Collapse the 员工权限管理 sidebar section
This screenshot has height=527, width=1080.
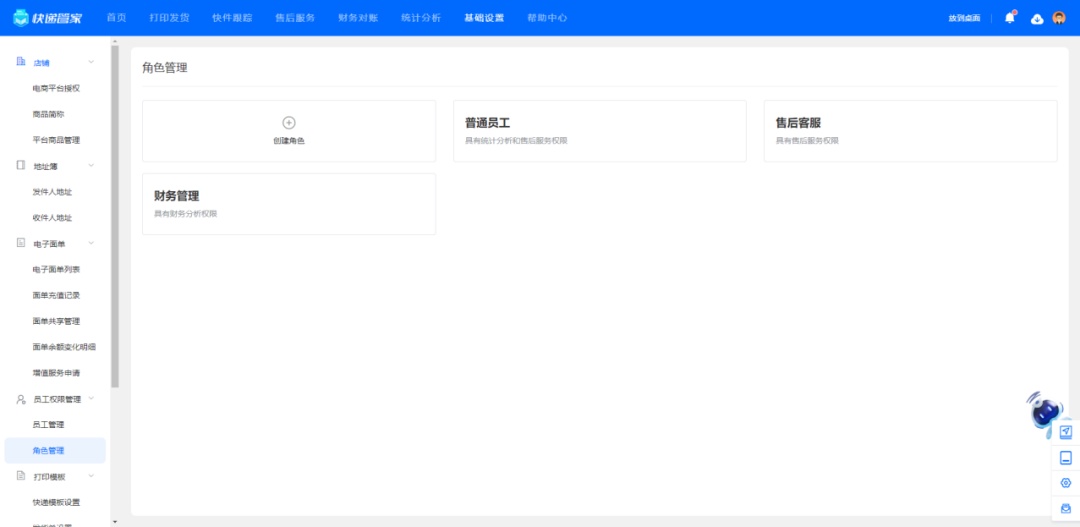pyautogui.click(x=92, y=399)
